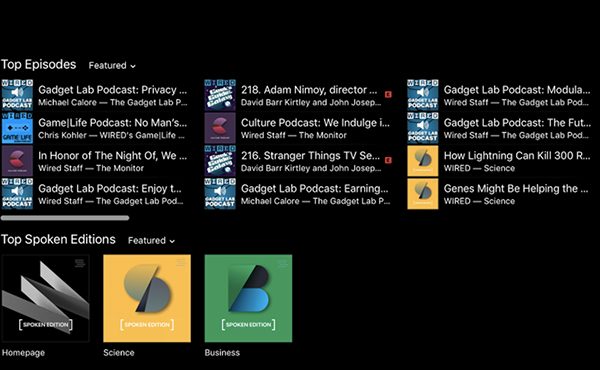Screen dimensions: 600x370
Task: Open episode Culture Podcast: We Indulge
Action: tap(315, 123)
